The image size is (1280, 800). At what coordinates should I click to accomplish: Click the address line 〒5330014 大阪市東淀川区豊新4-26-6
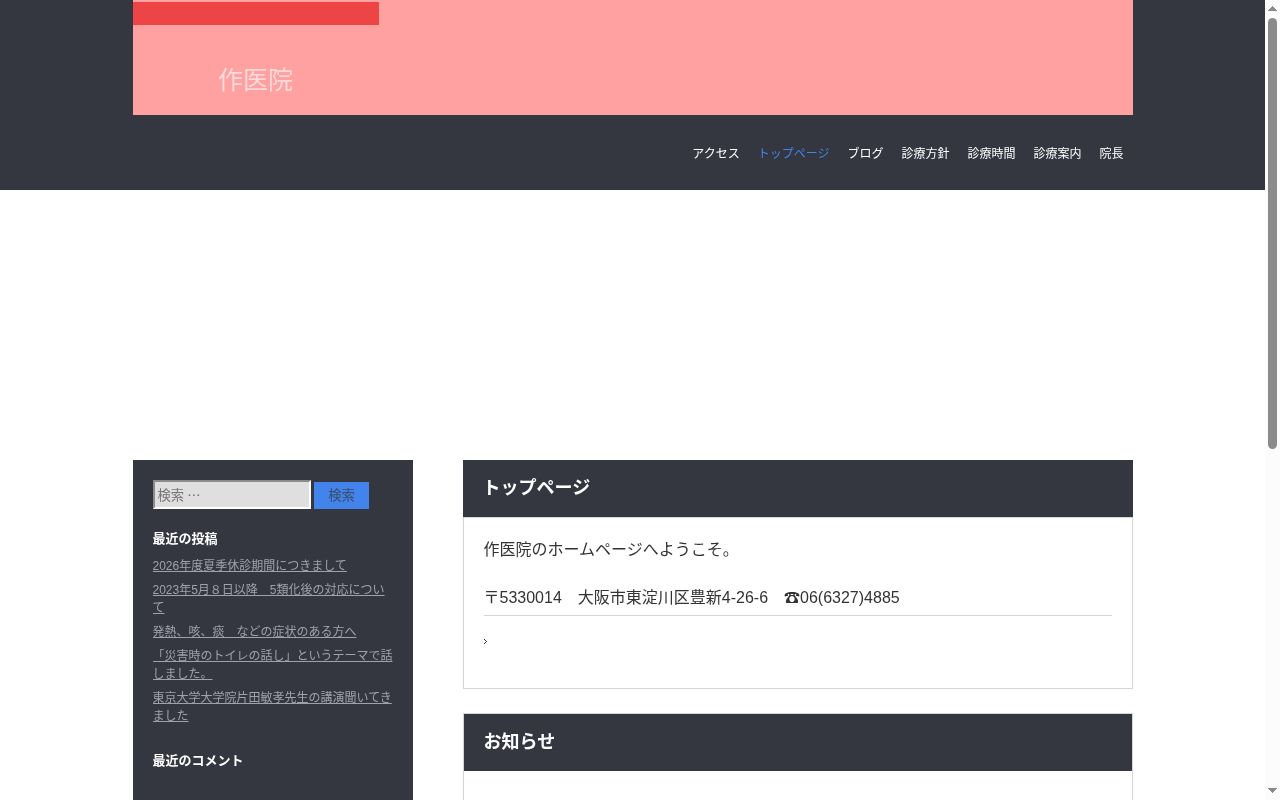click(626, 597)
